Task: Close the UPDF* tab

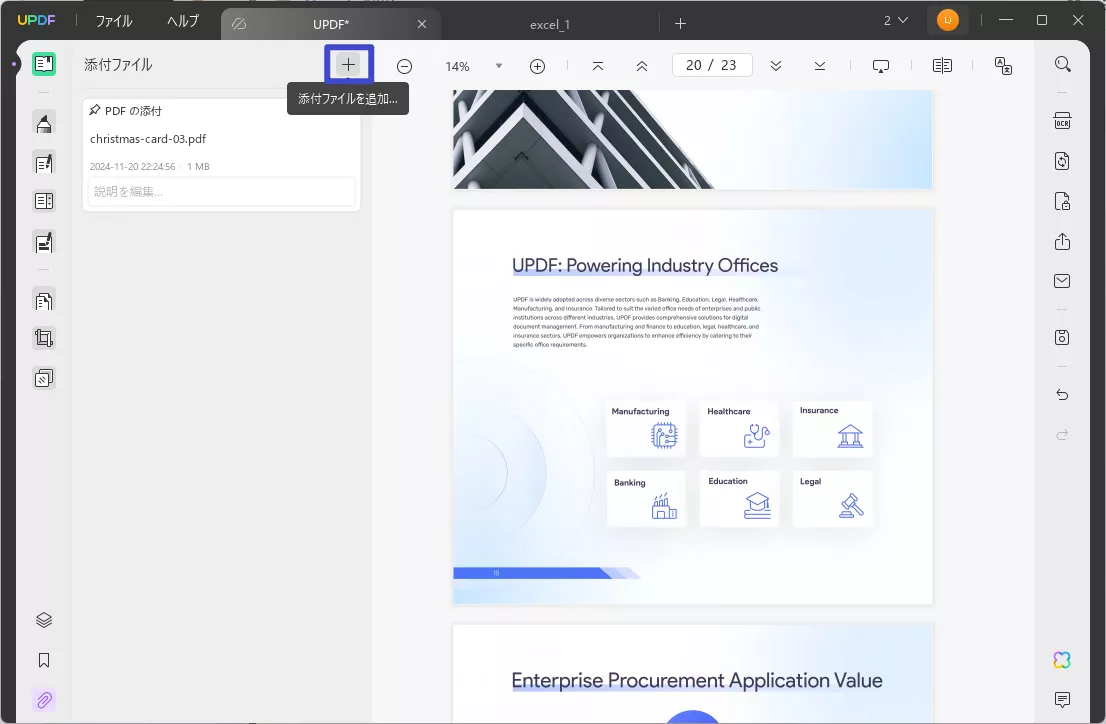Action: click(x=422, y=24)
